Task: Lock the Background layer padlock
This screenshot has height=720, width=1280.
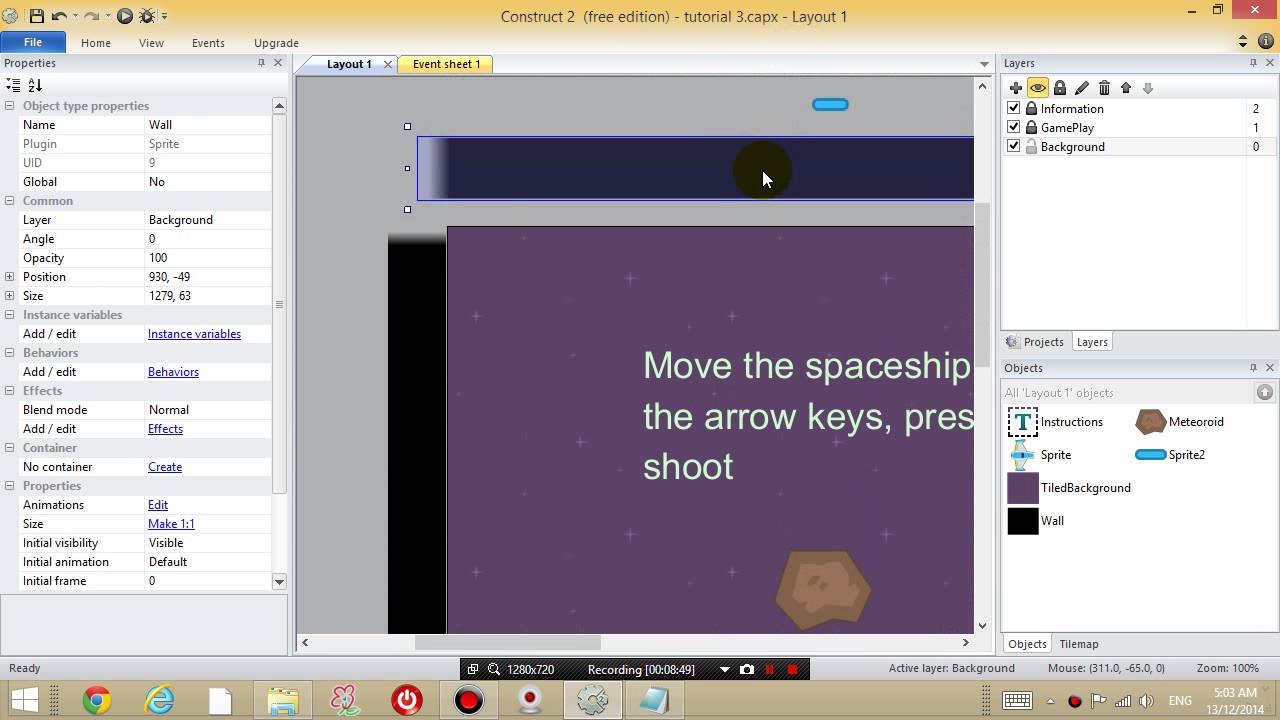Action: coord(1031,146)
